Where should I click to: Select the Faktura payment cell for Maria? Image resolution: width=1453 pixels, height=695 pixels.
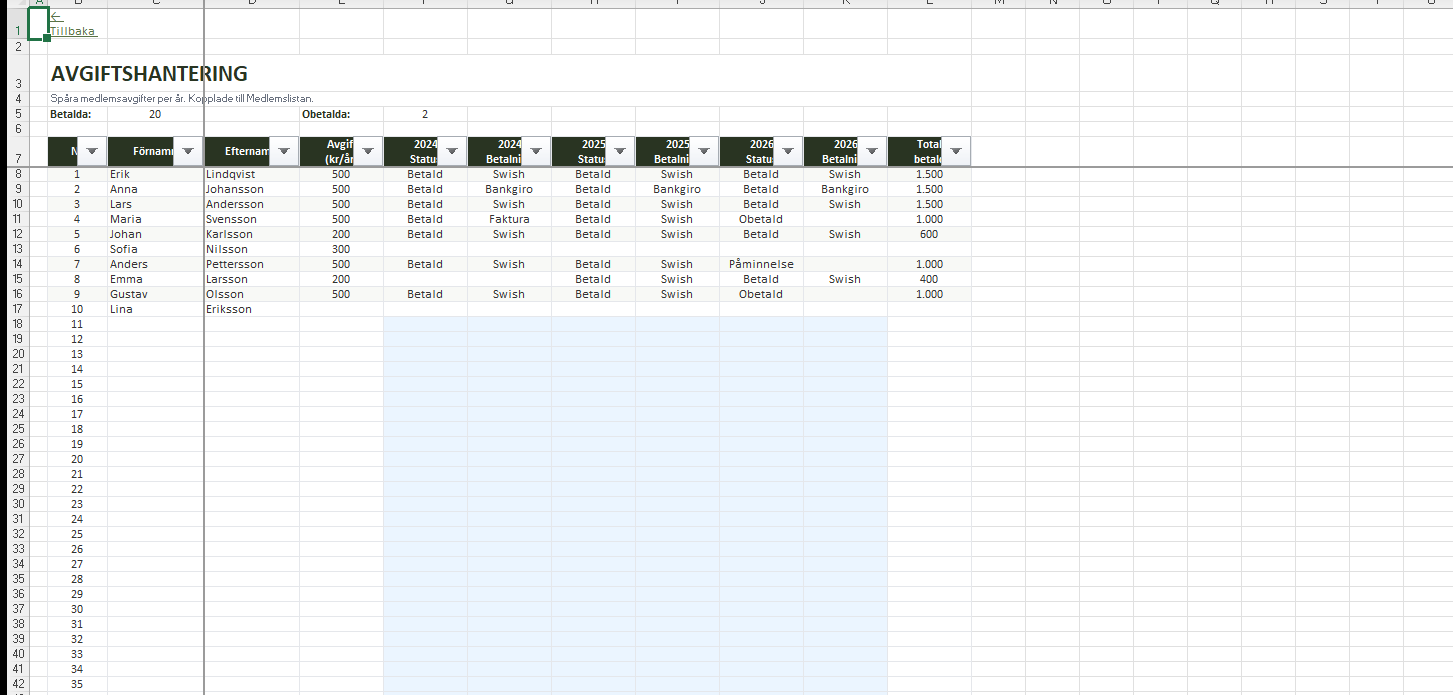pyautogui.click(x=509, y=219)
